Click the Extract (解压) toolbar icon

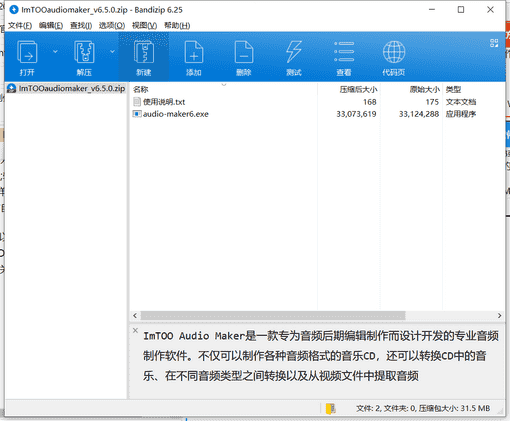tap(84, 52)
